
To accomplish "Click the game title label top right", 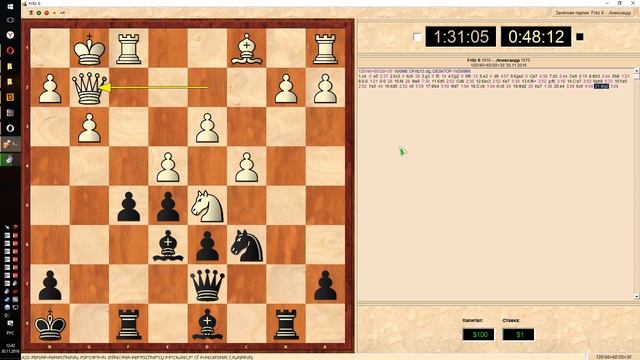I will point(593,13).
